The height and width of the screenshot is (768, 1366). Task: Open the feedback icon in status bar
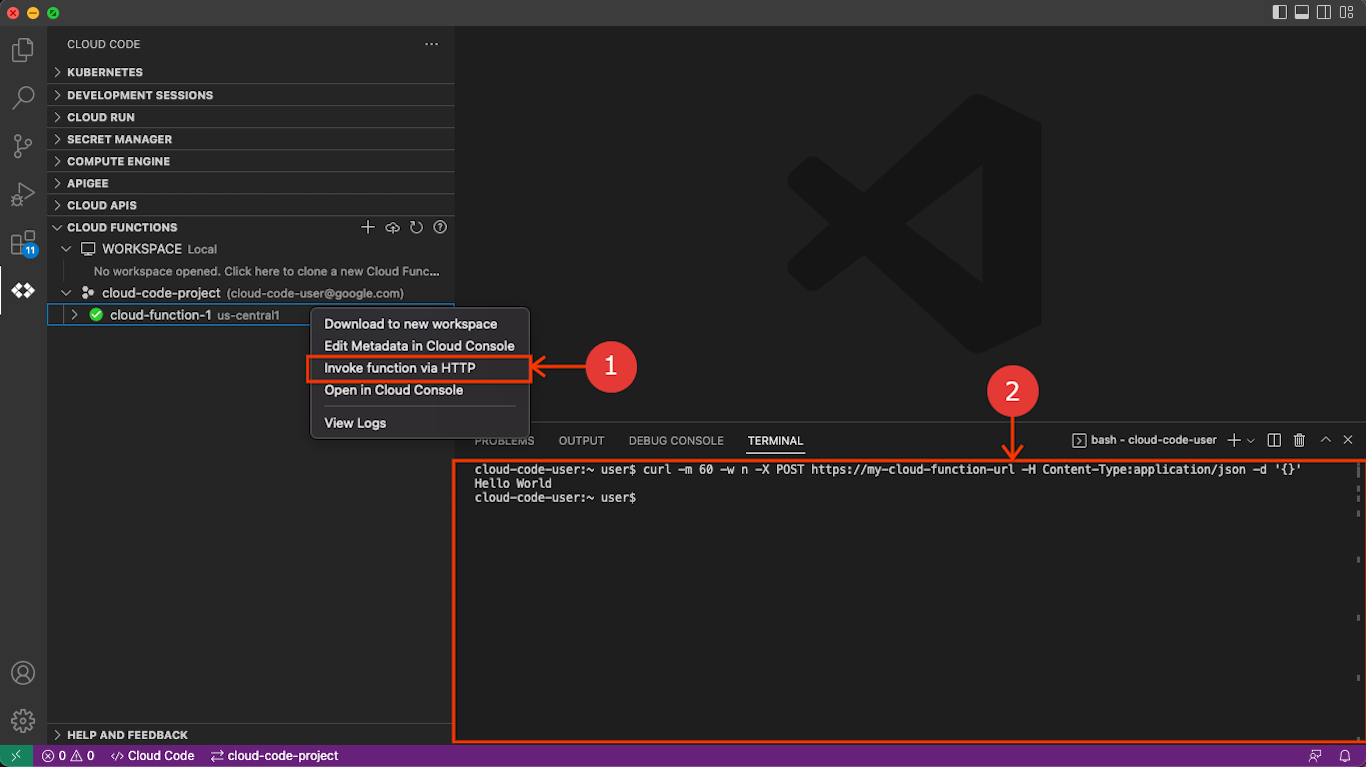1315,756
